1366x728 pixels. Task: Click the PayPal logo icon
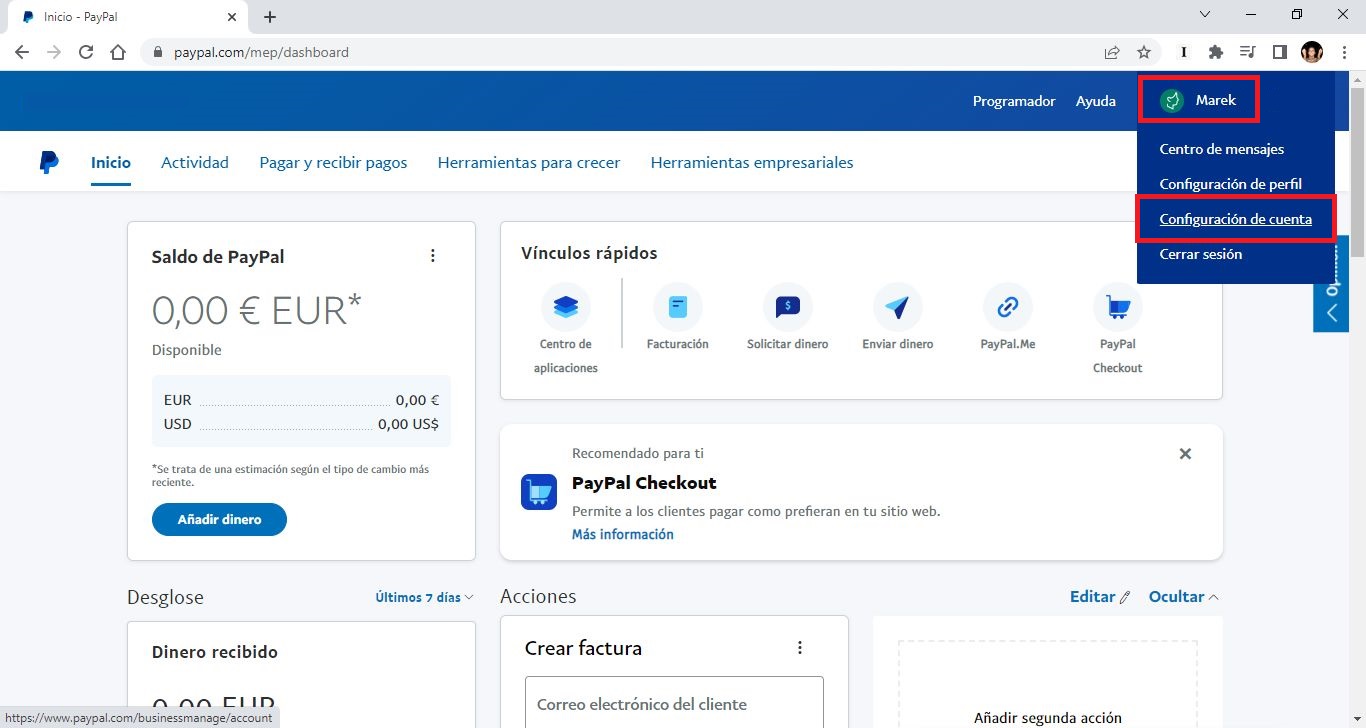(49, 163)
